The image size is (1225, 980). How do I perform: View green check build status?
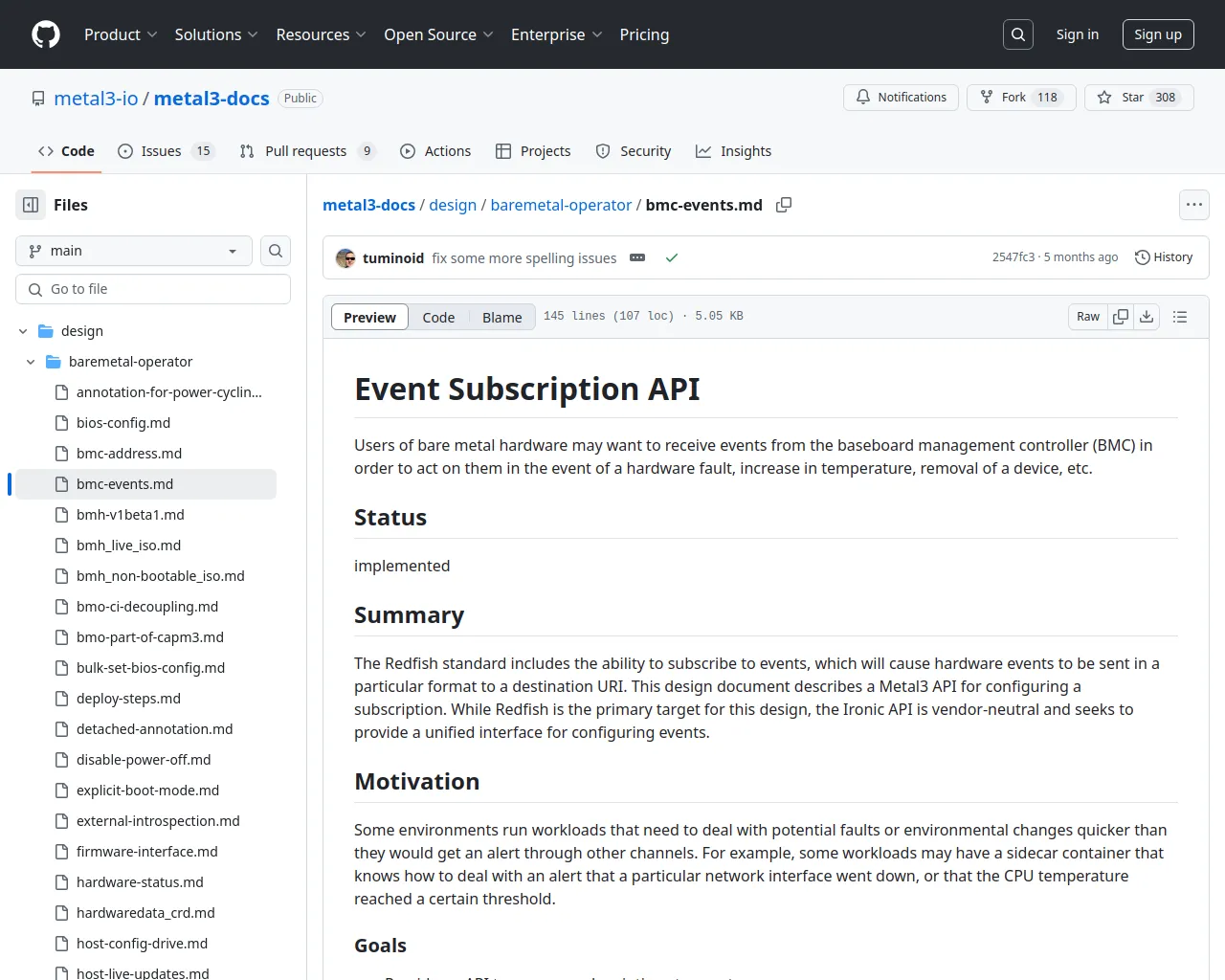pyautogui.click(x=672, y=258)
